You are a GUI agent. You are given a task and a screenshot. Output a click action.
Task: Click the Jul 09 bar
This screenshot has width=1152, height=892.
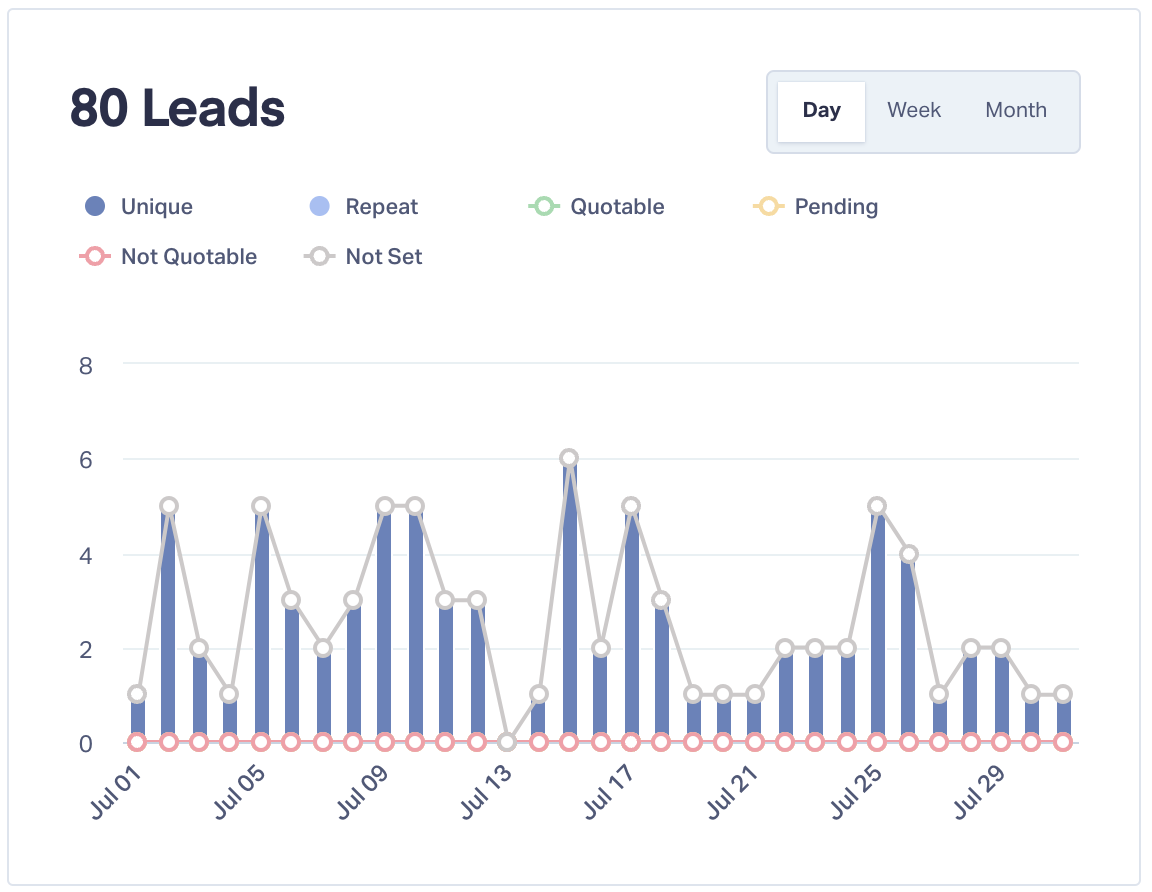(x=384, y=625)
